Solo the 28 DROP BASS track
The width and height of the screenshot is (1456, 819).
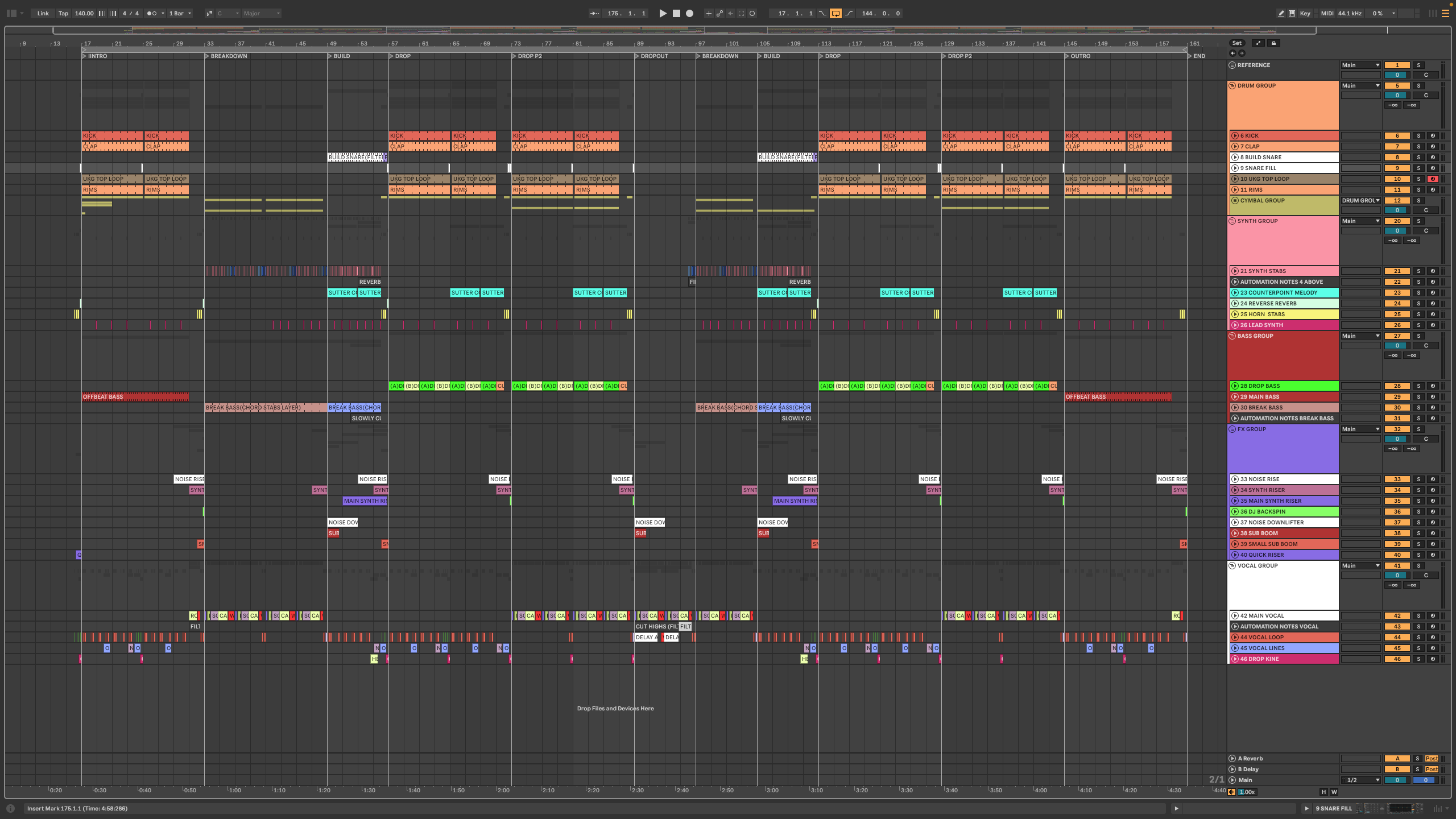(x=1418, y=386)
